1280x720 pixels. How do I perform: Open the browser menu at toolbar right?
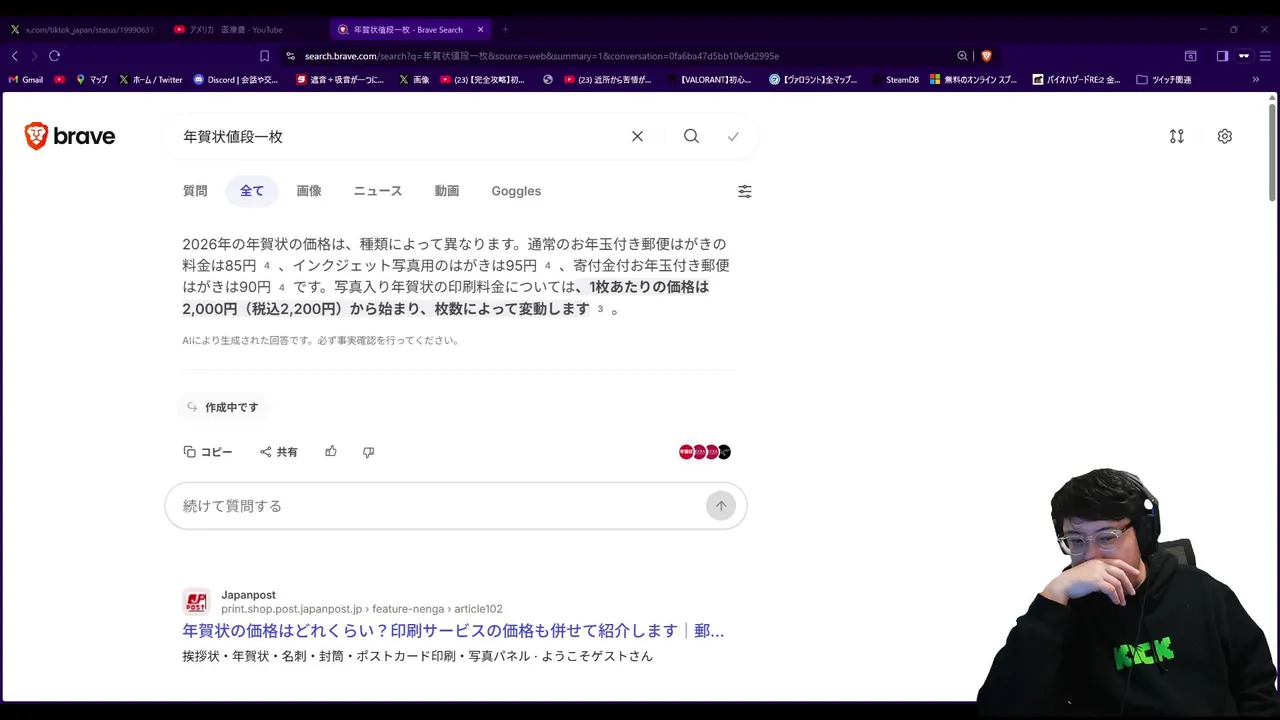click(1264, 56)
